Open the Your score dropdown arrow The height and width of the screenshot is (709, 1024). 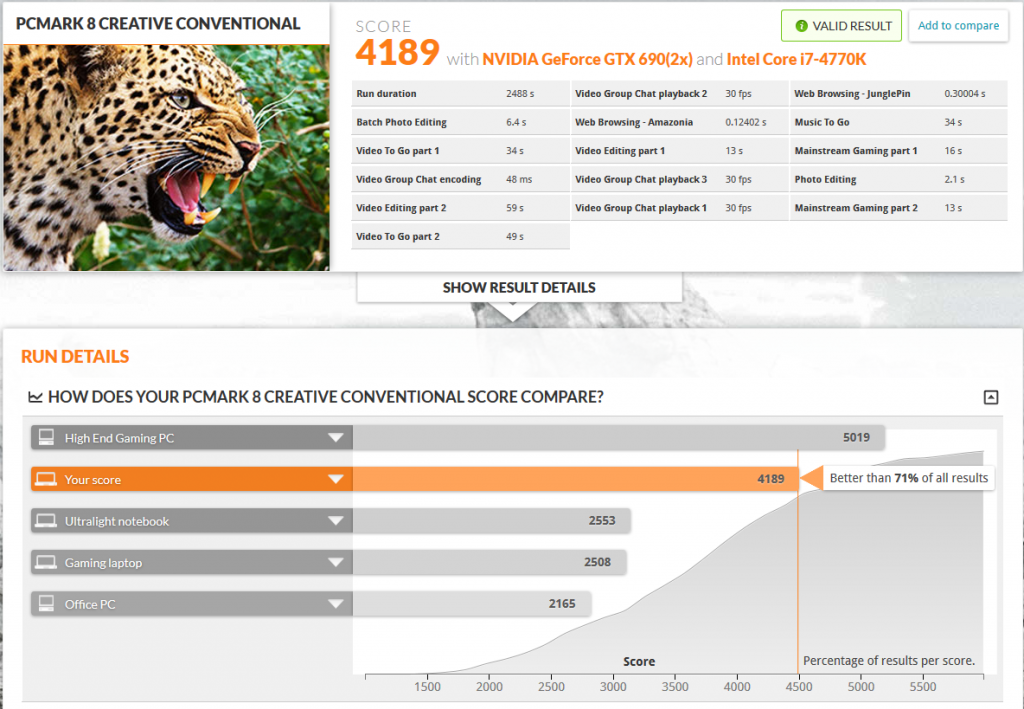click(335, 480)
